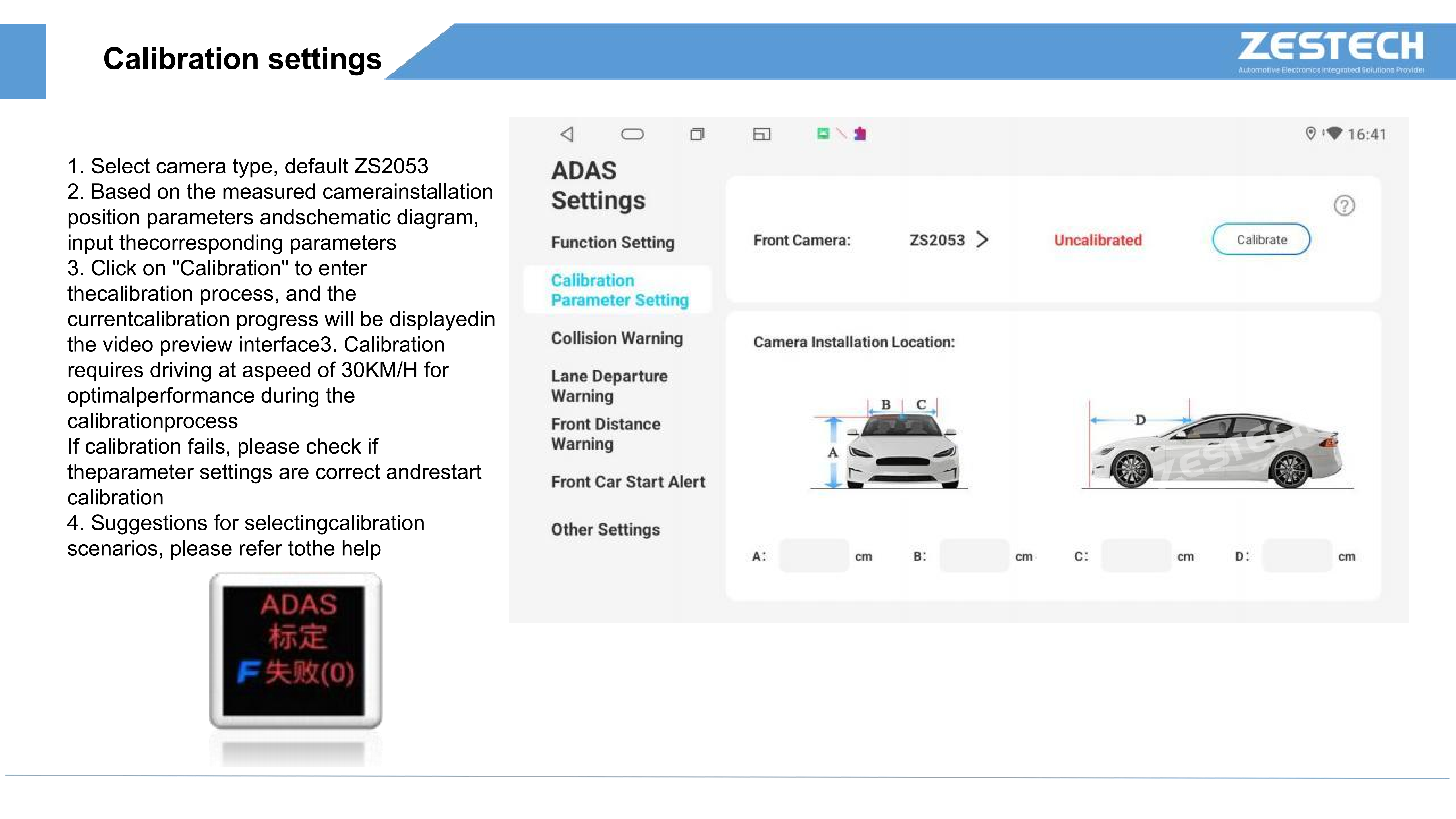This screenshot has height=819, width=1456.
Task: Tap the purple status bar icon
Action: point(860,133)
